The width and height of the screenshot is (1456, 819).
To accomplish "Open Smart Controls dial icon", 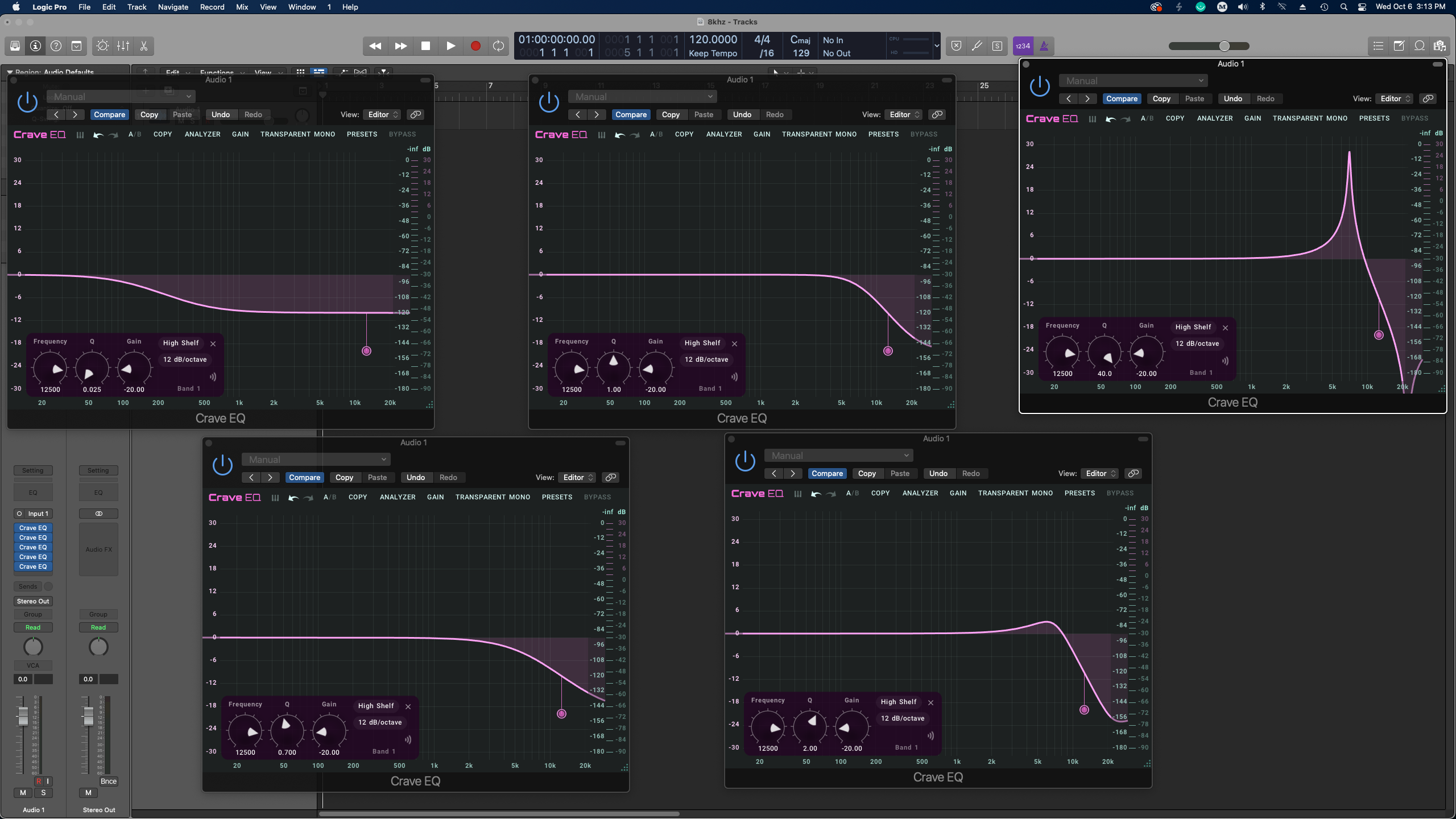I will point(103,46).
